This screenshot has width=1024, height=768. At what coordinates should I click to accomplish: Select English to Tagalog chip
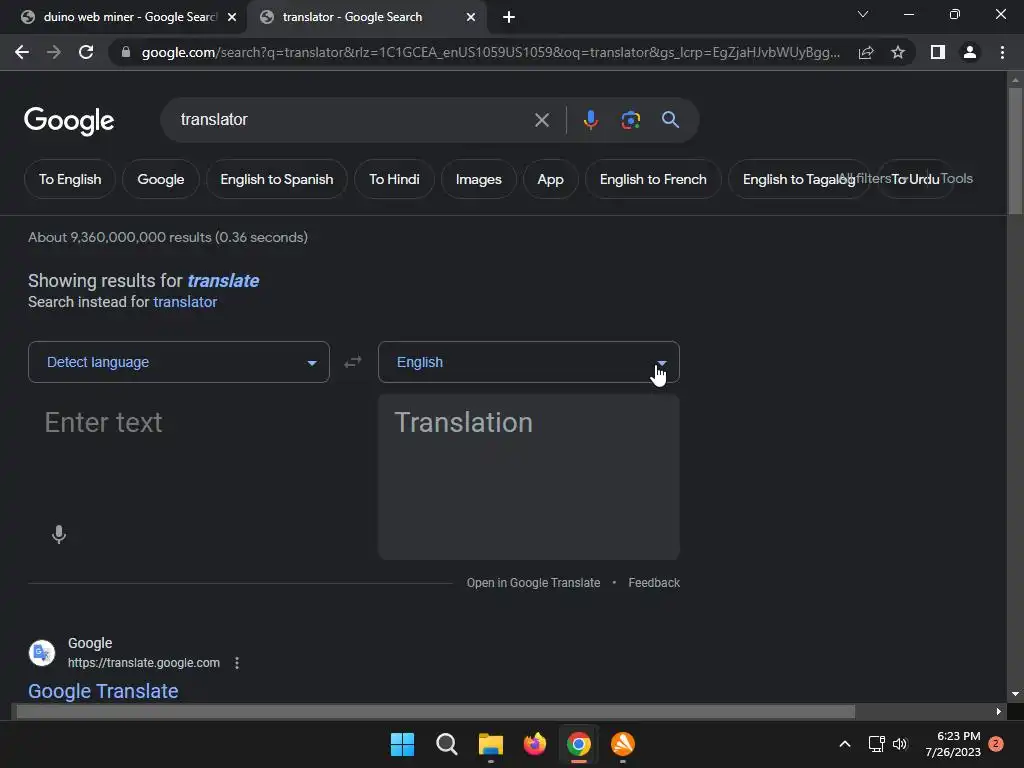point(799,179)
